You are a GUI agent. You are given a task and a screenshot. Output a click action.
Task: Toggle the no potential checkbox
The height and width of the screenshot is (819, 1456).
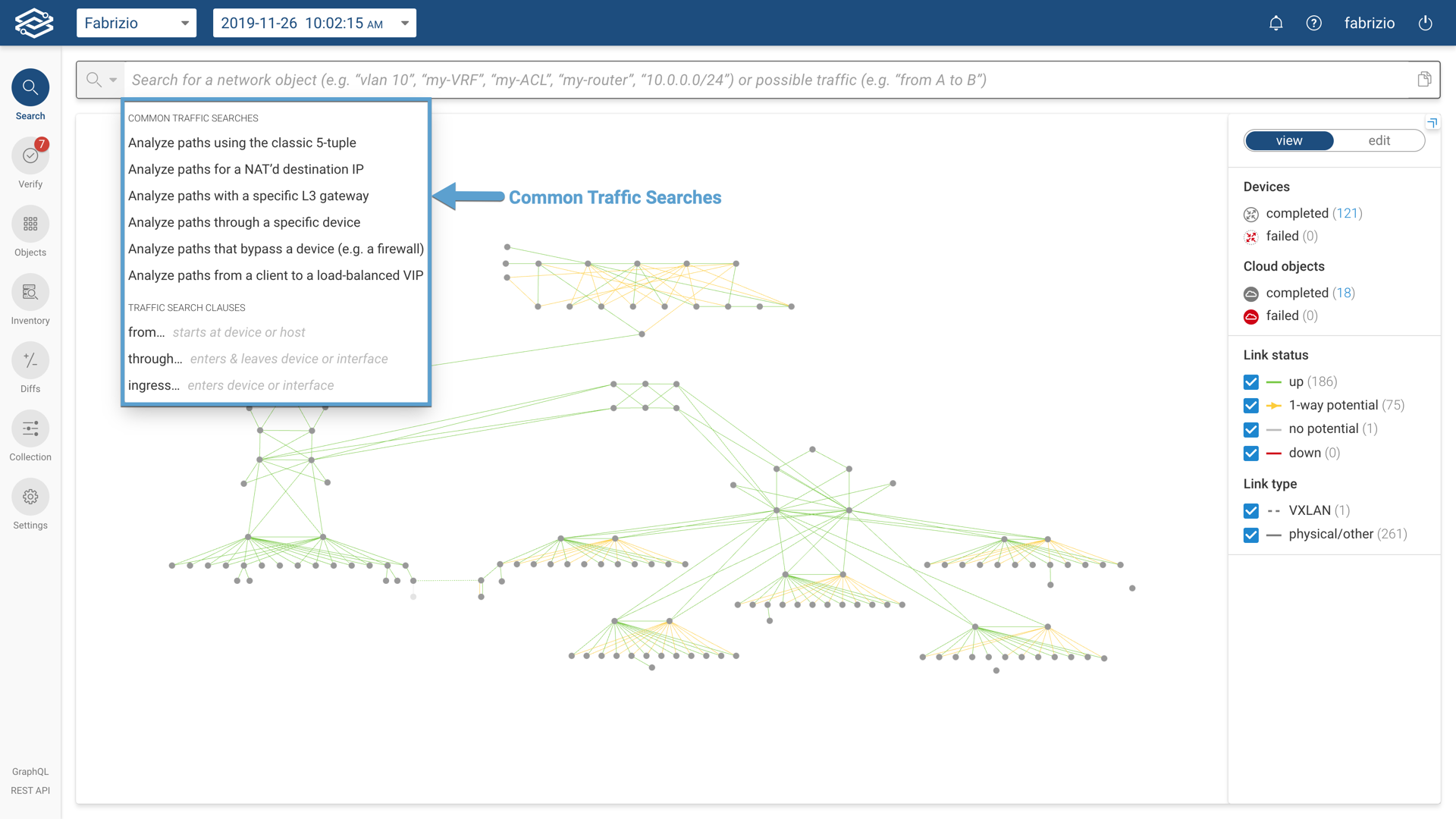click(x=1251, y=429)
